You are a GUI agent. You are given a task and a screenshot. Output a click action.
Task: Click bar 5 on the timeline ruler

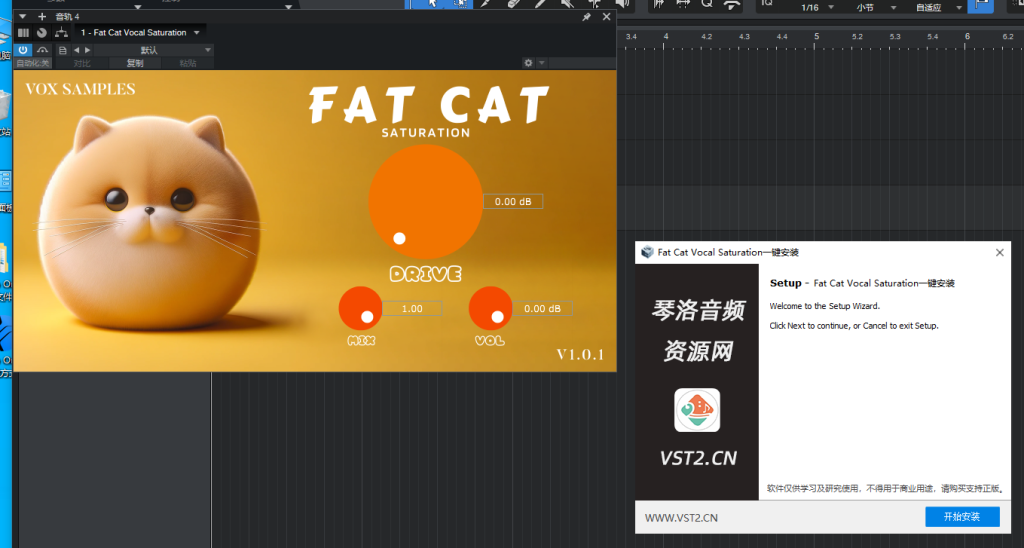816,37
